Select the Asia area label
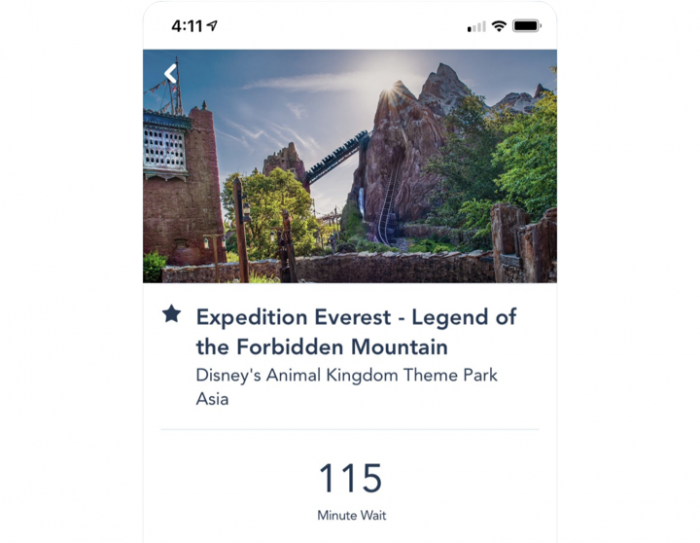Image resolution: width=700 pixels, height=543 pixels. 212,399
